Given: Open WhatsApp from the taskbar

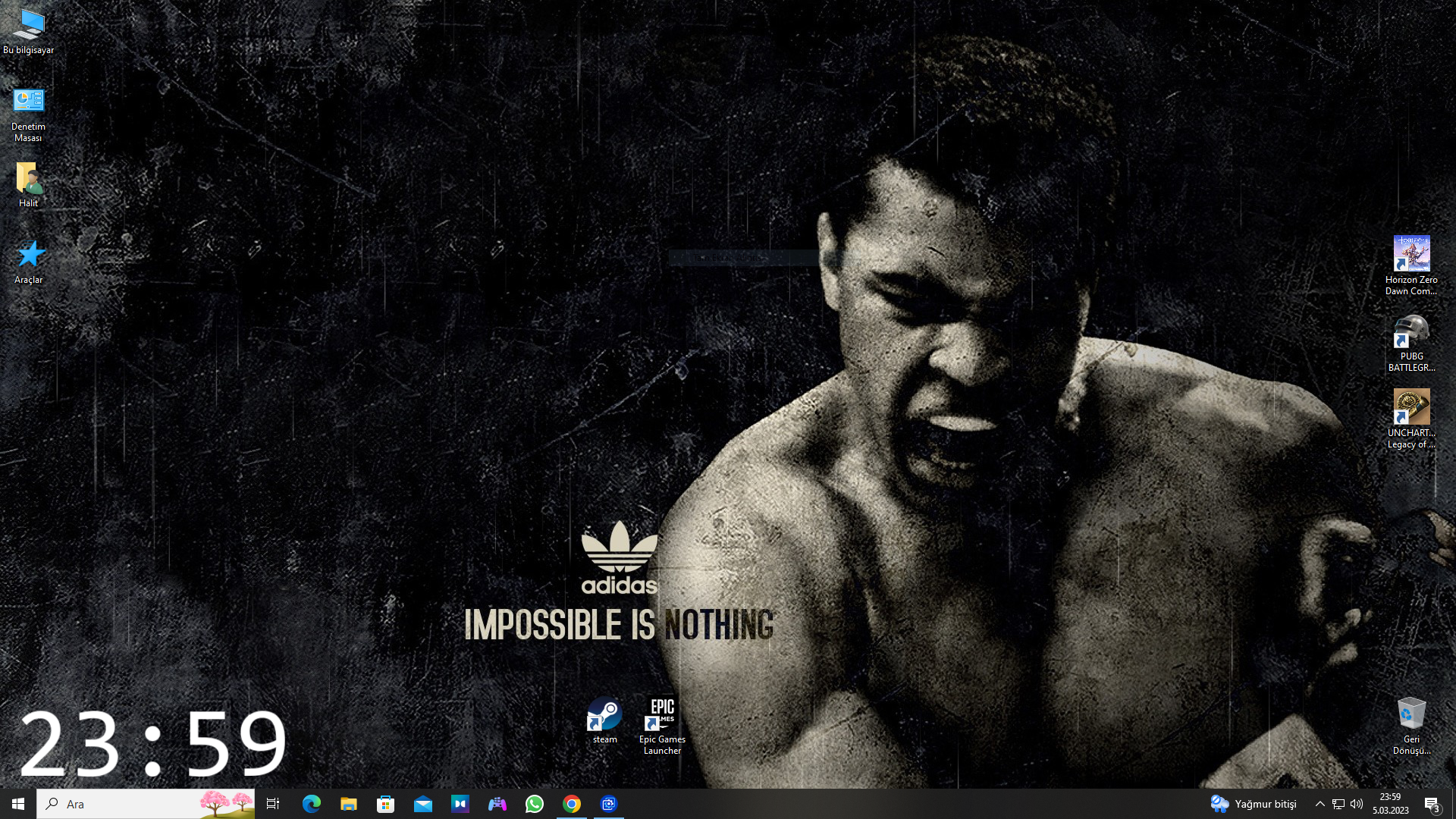Looking at the screenshot, I should 534,804.
